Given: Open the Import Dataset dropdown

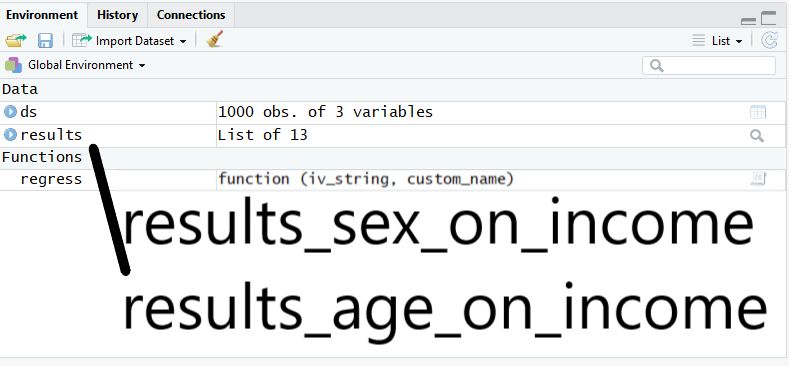Looking at the screenshot, I should click(129, 41).
